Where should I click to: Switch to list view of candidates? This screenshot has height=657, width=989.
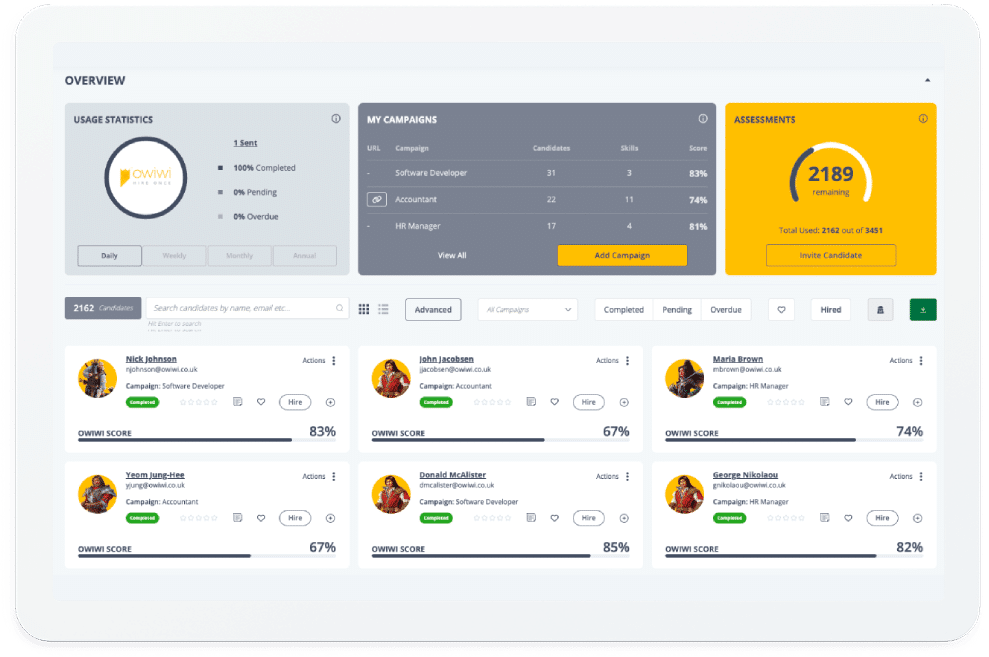383,309
